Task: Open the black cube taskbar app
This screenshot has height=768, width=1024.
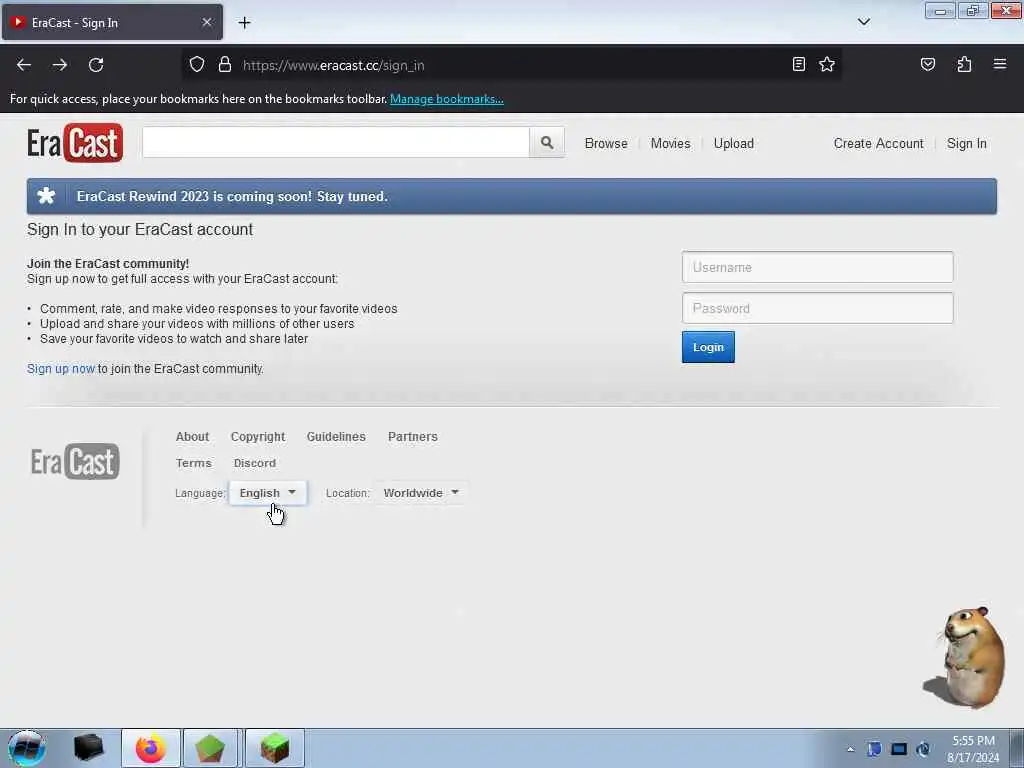Action: [x=89, y=748]
